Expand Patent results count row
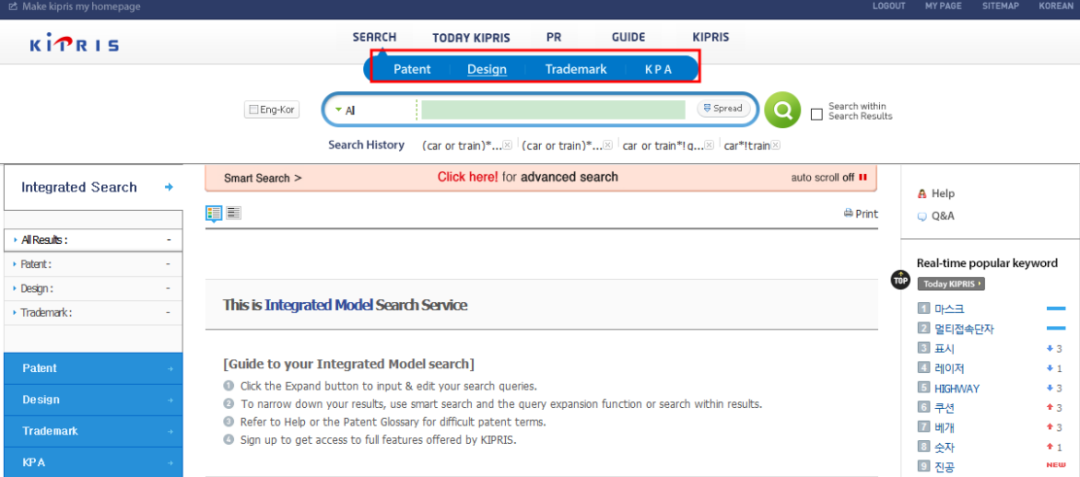 click(93, 264)
